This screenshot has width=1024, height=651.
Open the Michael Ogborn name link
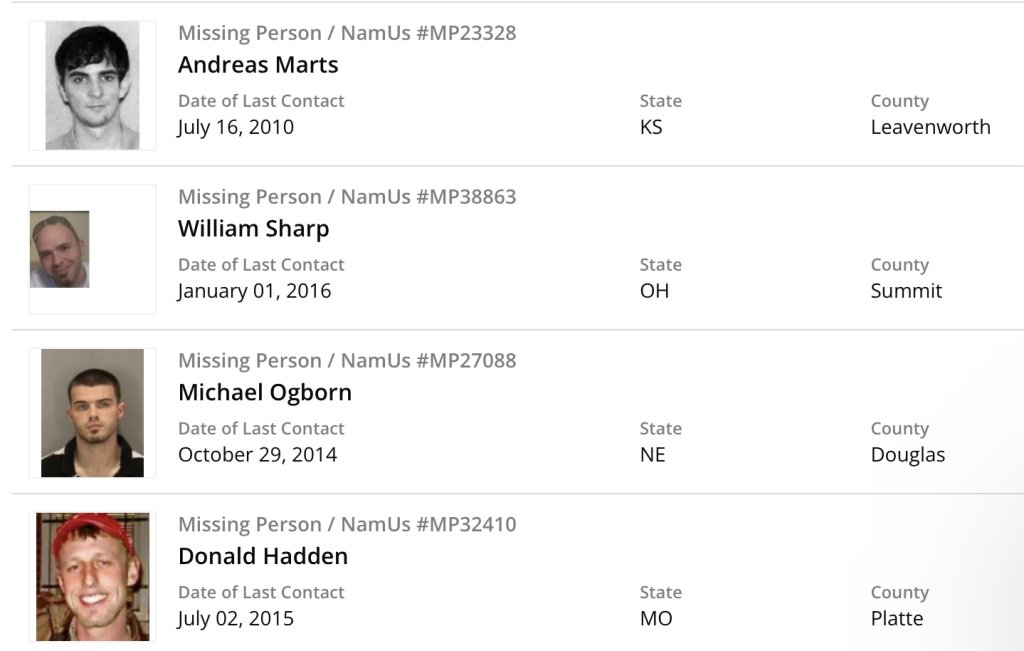[265, 393]
